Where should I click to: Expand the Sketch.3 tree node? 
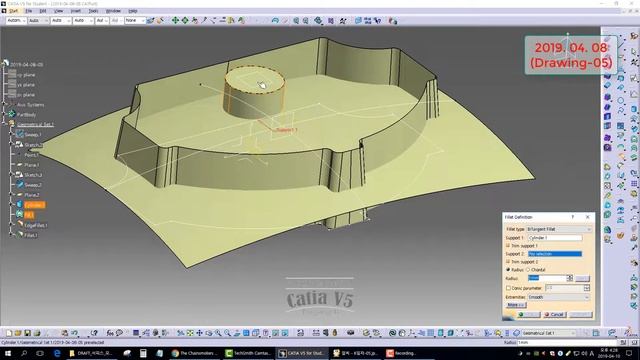(11, 174)
